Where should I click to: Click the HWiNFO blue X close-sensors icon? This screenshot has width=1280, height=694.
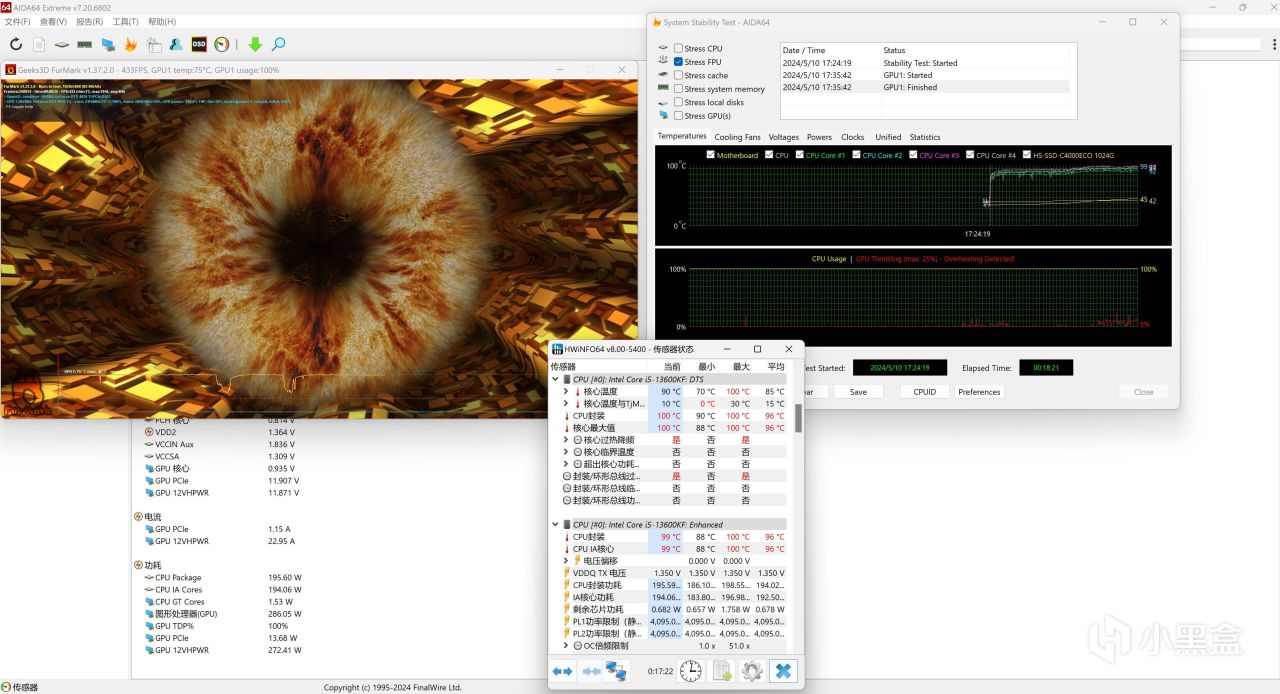click(784, 671)
